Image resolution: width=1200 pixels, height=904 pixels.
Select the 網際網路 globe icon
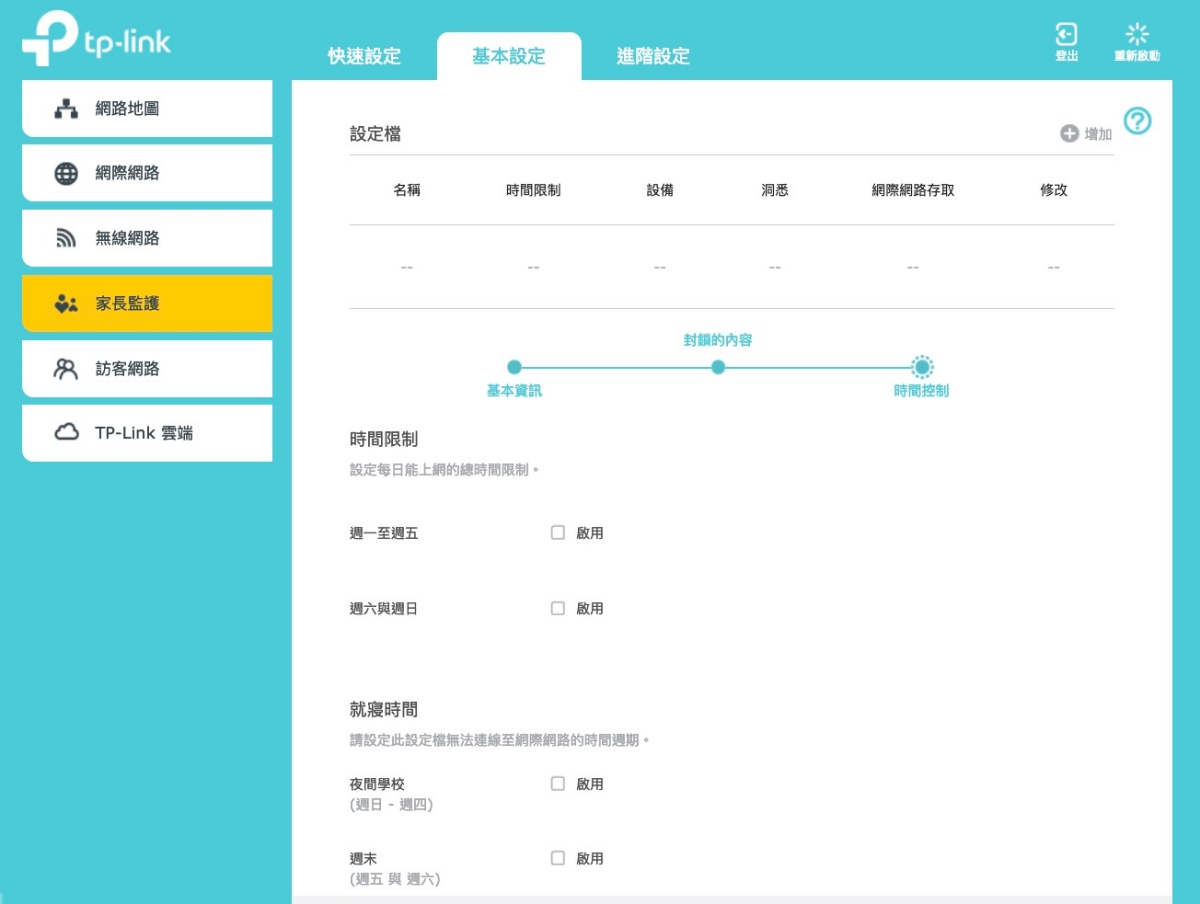click(66, 174)
